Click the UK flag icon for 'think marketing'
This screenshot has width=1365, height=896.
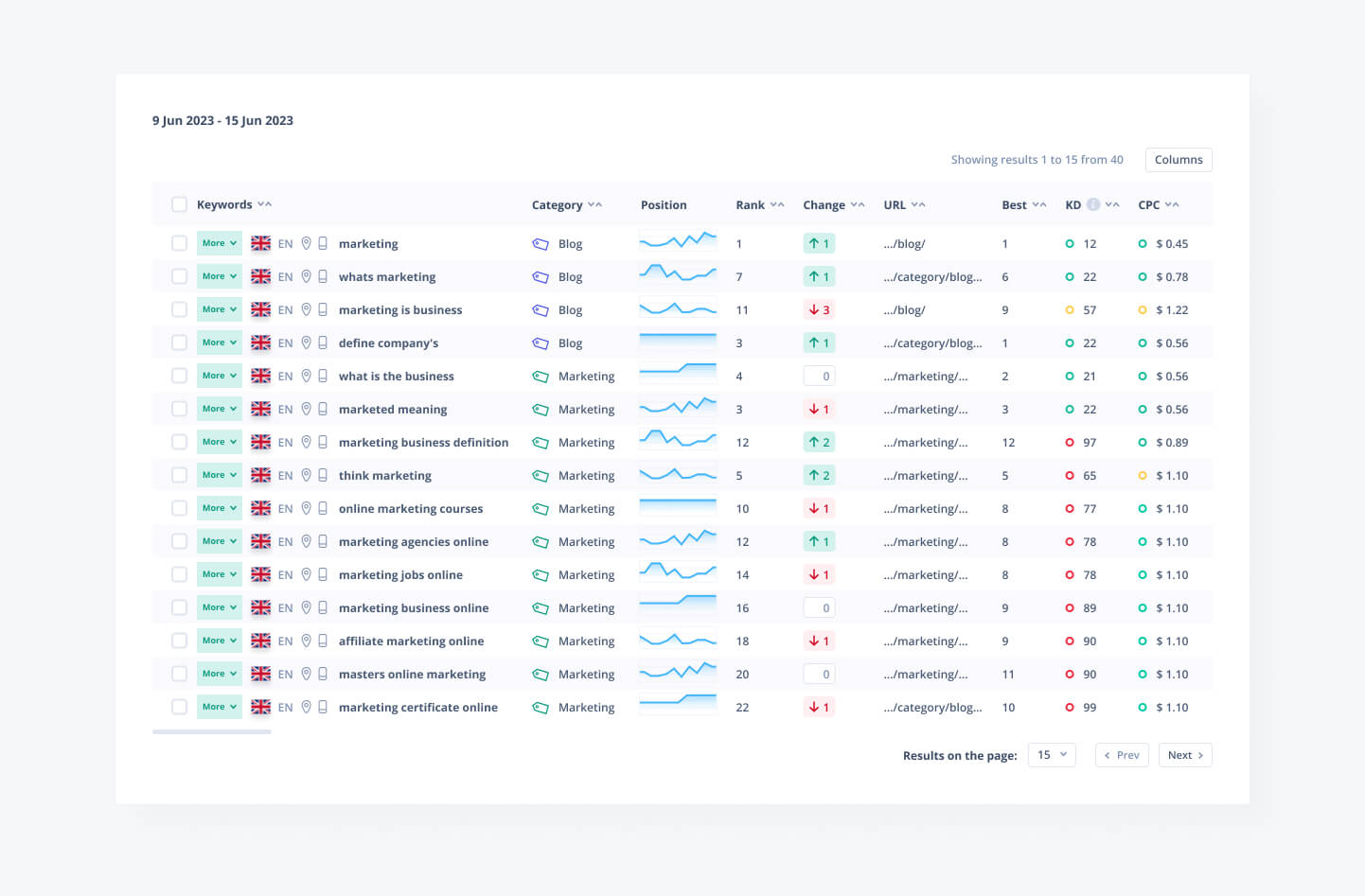point(260,475)
